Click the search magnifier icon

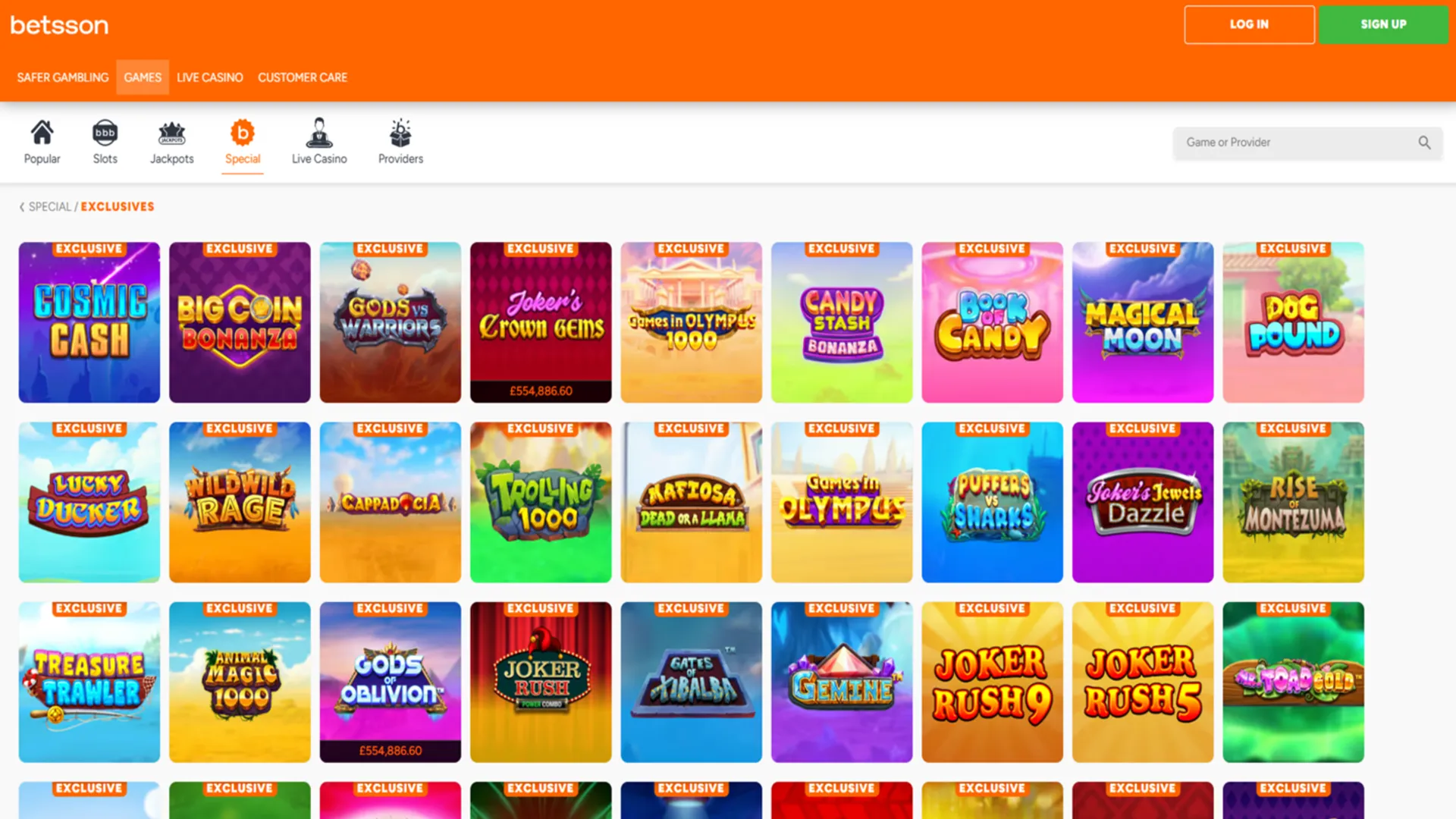click(x=1425, y=143)
